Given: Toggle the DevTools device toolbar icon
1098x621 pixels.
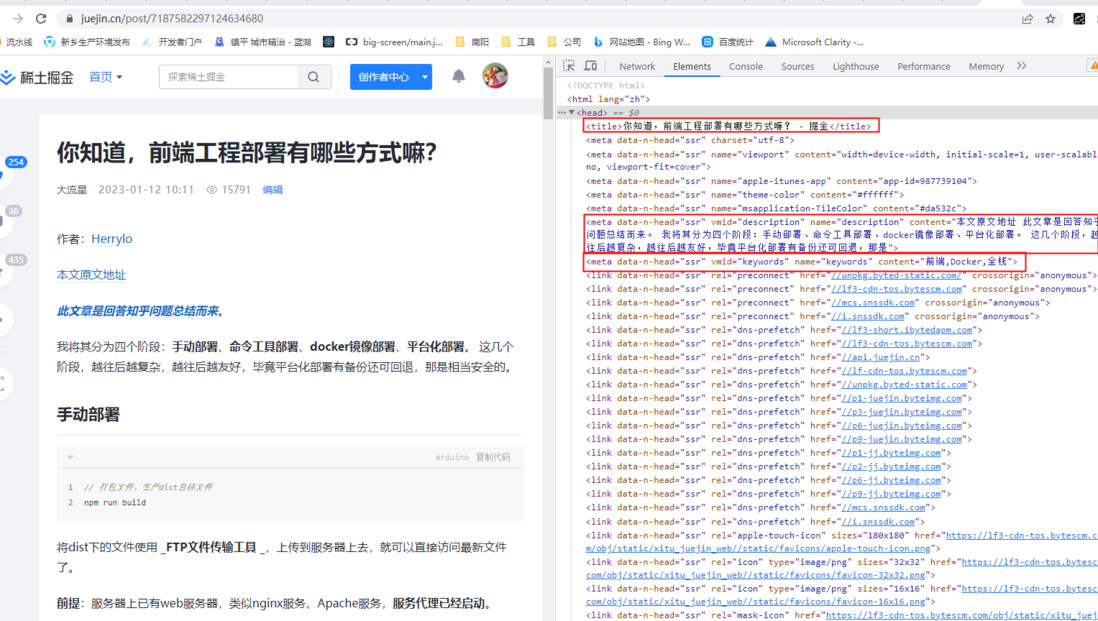Looking at the screenshot, I should [590, 66].
